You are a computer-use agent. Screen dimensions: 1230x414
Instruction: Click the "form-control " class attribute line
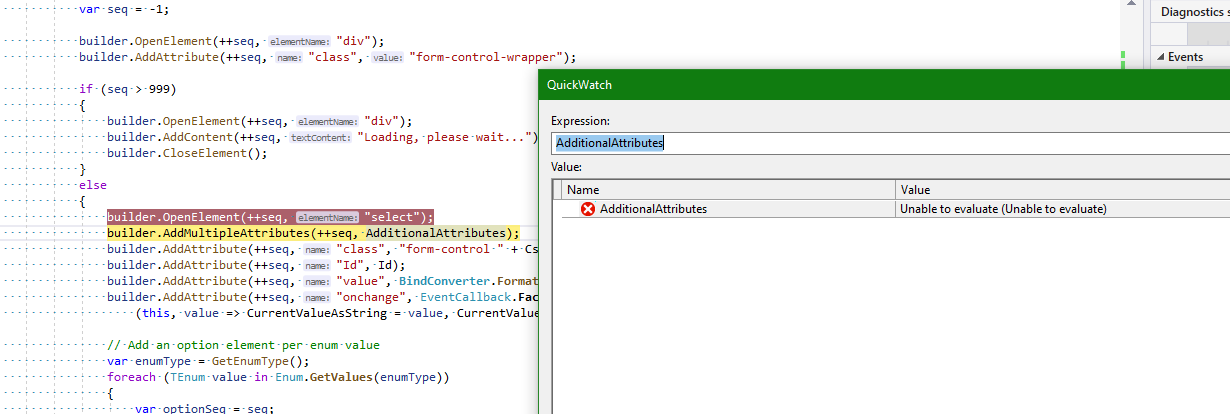pyautogui.click(x=322, y=249)
